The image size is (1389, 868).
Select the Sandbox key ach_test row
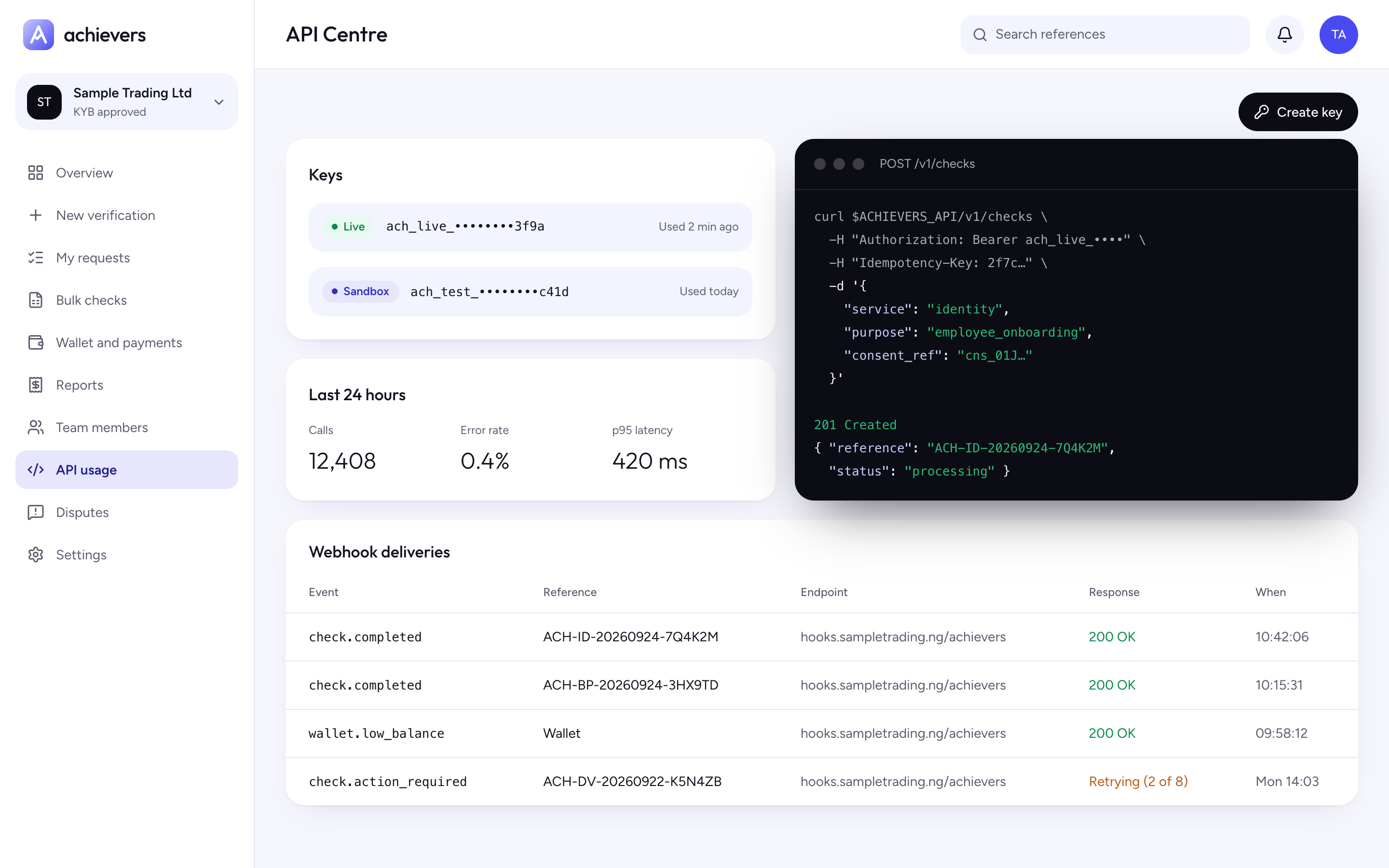[531, 292]
